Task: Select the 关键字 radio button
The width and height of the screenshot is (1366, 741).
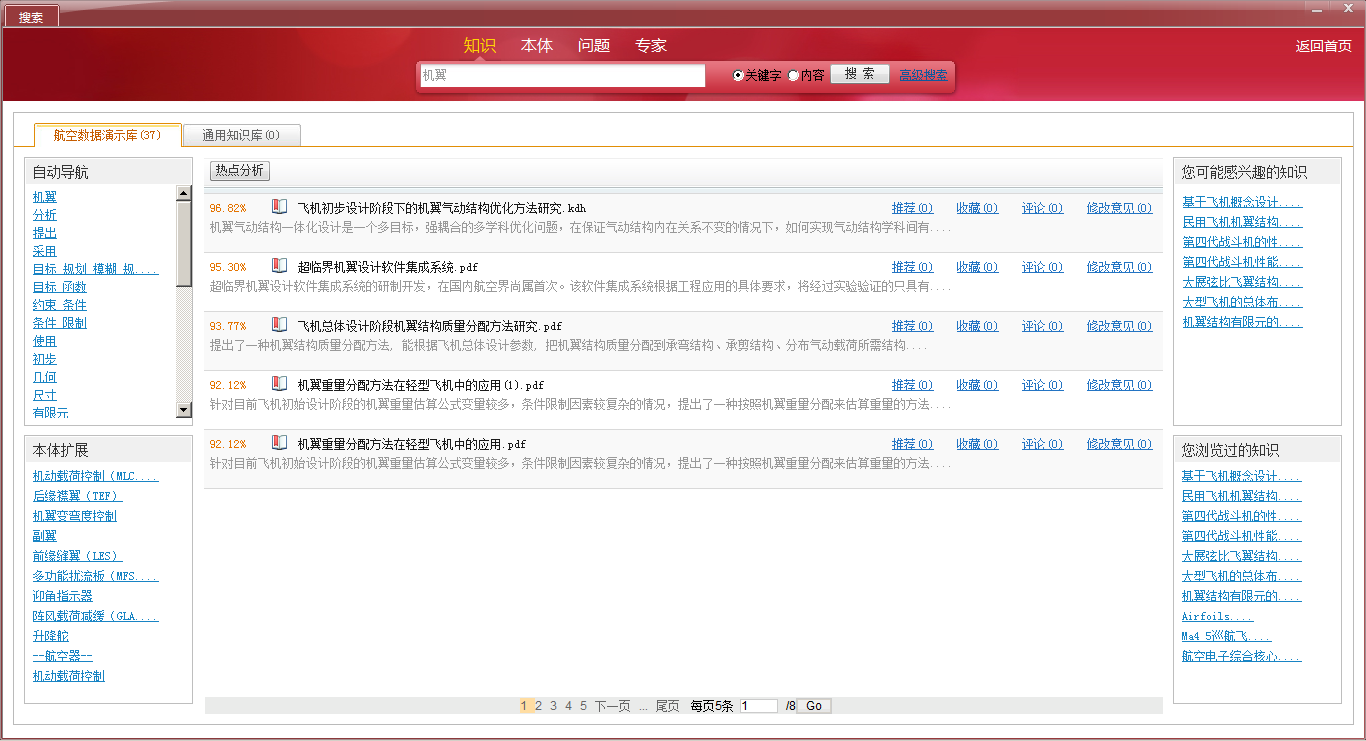Action: (738, 75)
